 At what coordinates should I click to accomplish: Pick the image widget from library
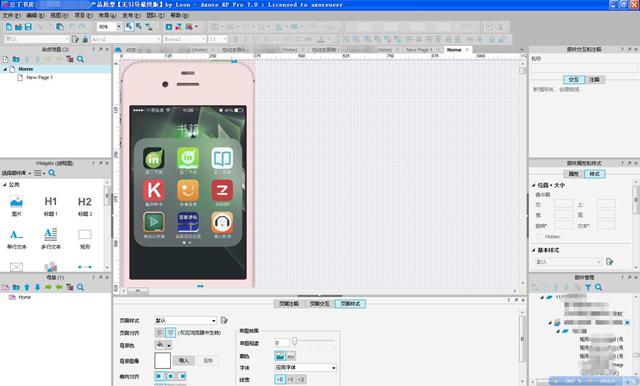click(x=16, y=206)
